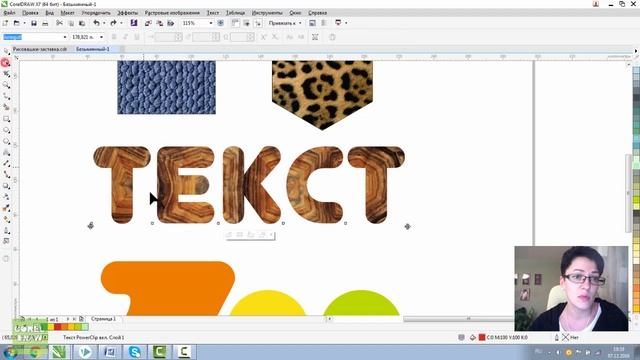Click the Copy toolbar icon
Viewport: 640px width, 360px height.
(x=71, y=23)
